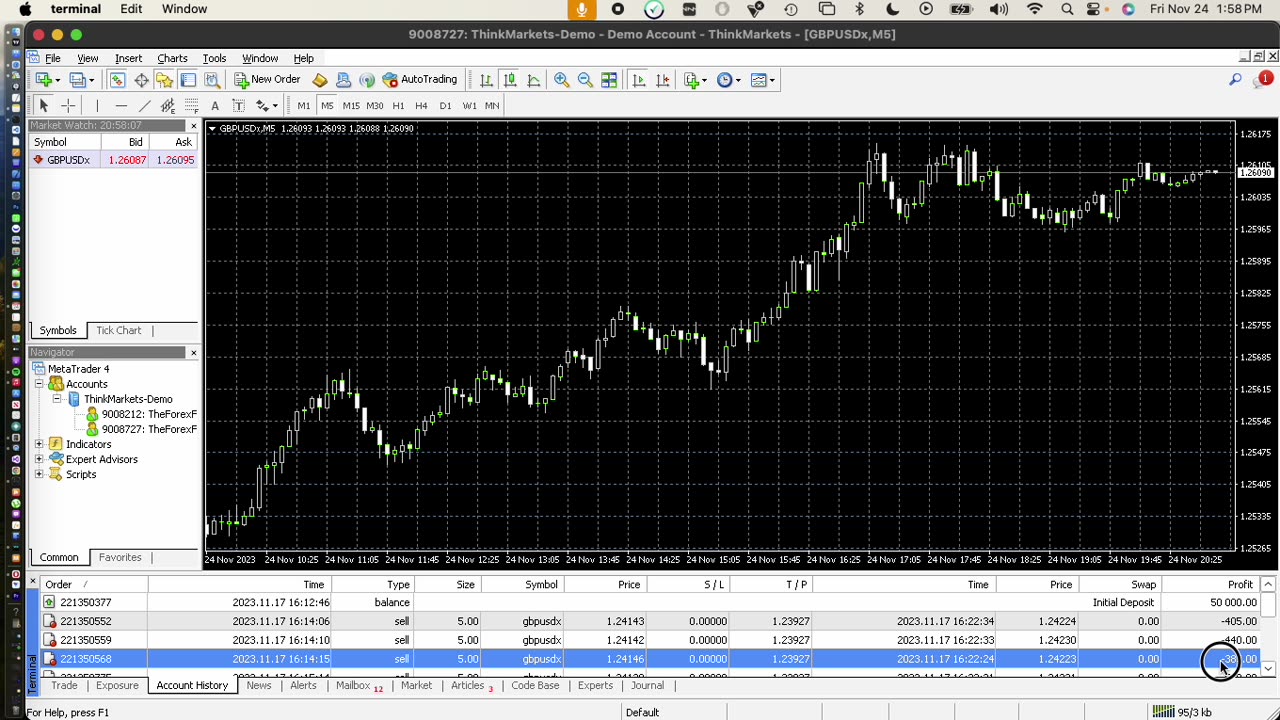Viewport: 1280px width, 720px height.
Task: Set timeframe to M30
Action: pos(375,105)
